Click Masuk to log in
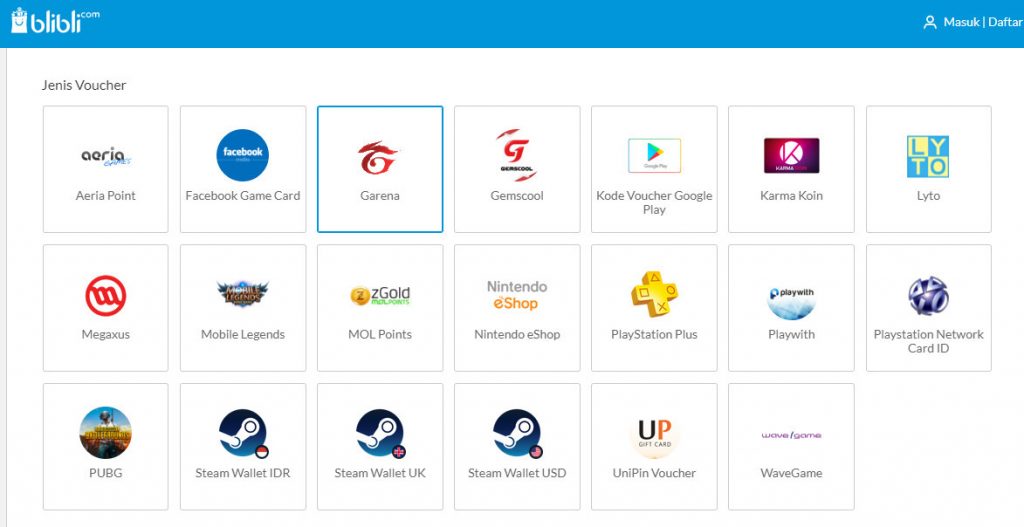 pyautogui.click(x=961, y=22)
